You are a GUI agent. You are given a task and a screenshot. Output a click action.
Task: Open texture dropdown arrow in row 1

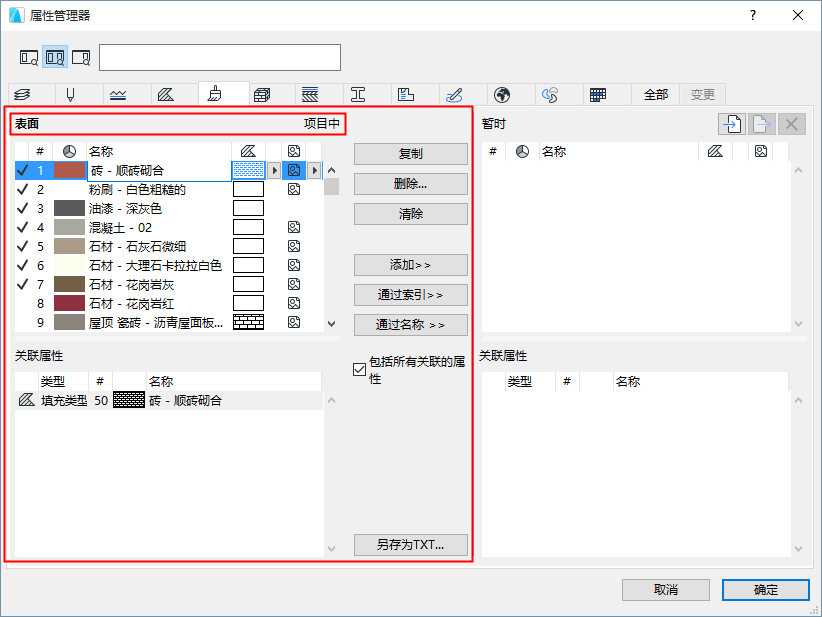(x=315, y=170)
